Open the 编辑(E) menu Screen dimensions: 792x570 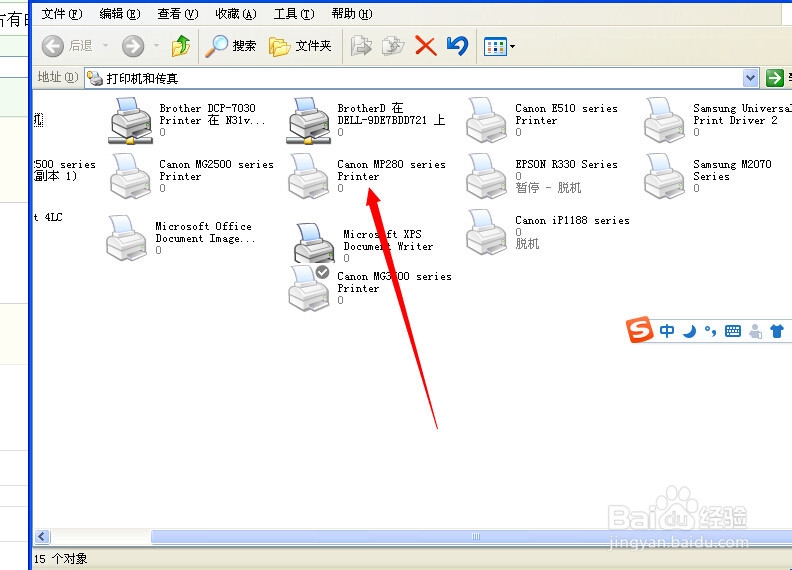click(120, 14)
